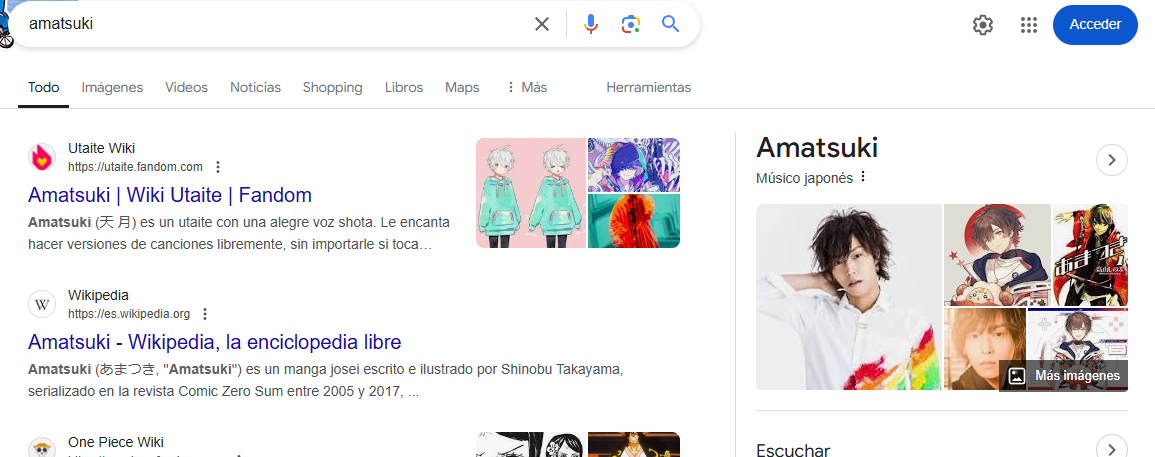Click Más imágenes on the photo panel
This screenshot has width=1155, height=457.
(1064, 376)
